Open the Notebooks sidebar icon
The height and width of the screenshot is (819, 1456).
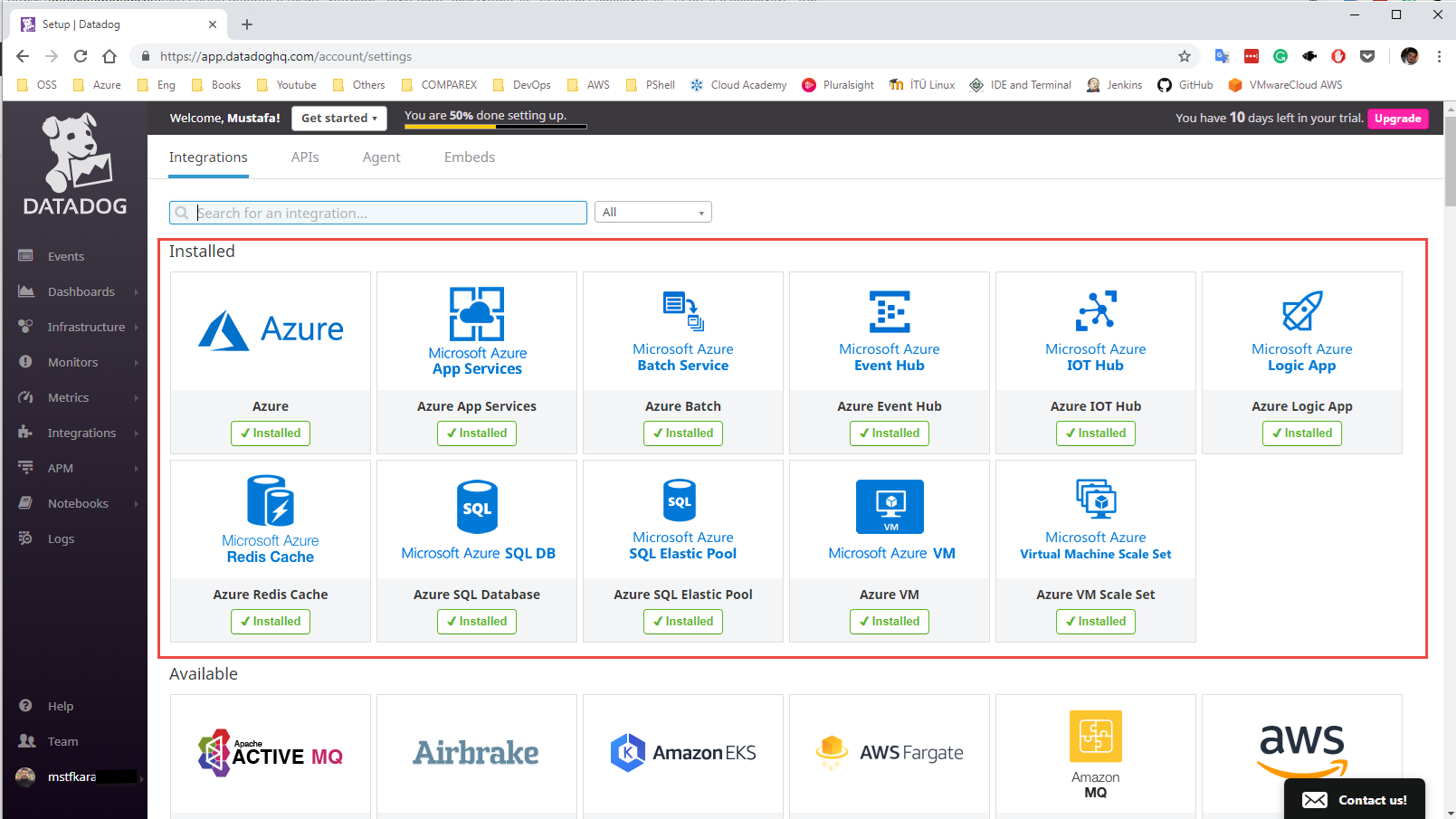[x=25, y=503]
